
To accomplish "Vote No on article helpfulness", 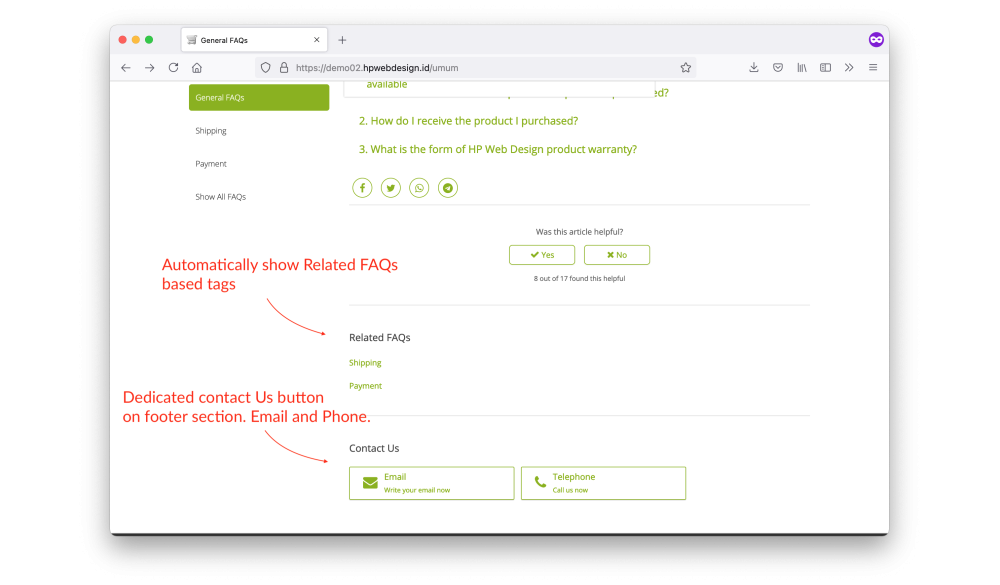I will tap(617, 255).
